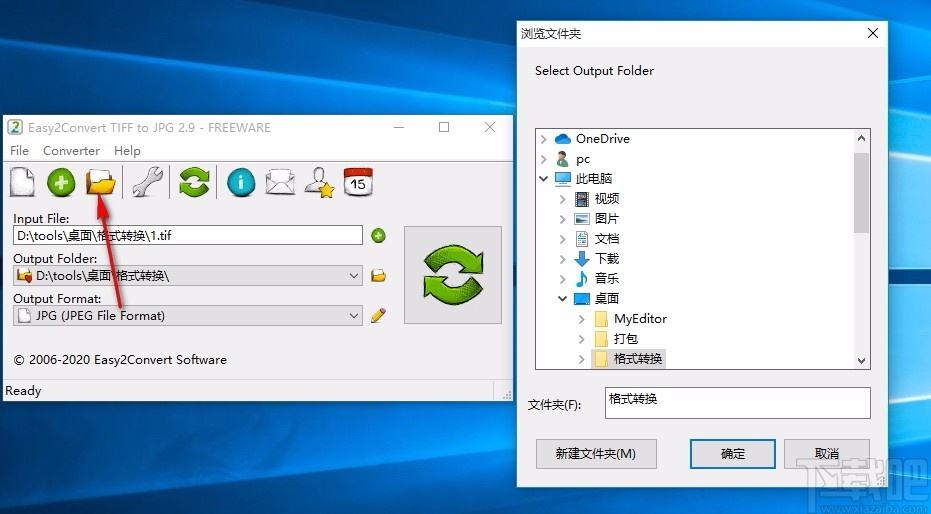Viewport: 931px width, 514px height.
Task: Click the Easy2Convert title bar app icon
Action: click(15, 127)
